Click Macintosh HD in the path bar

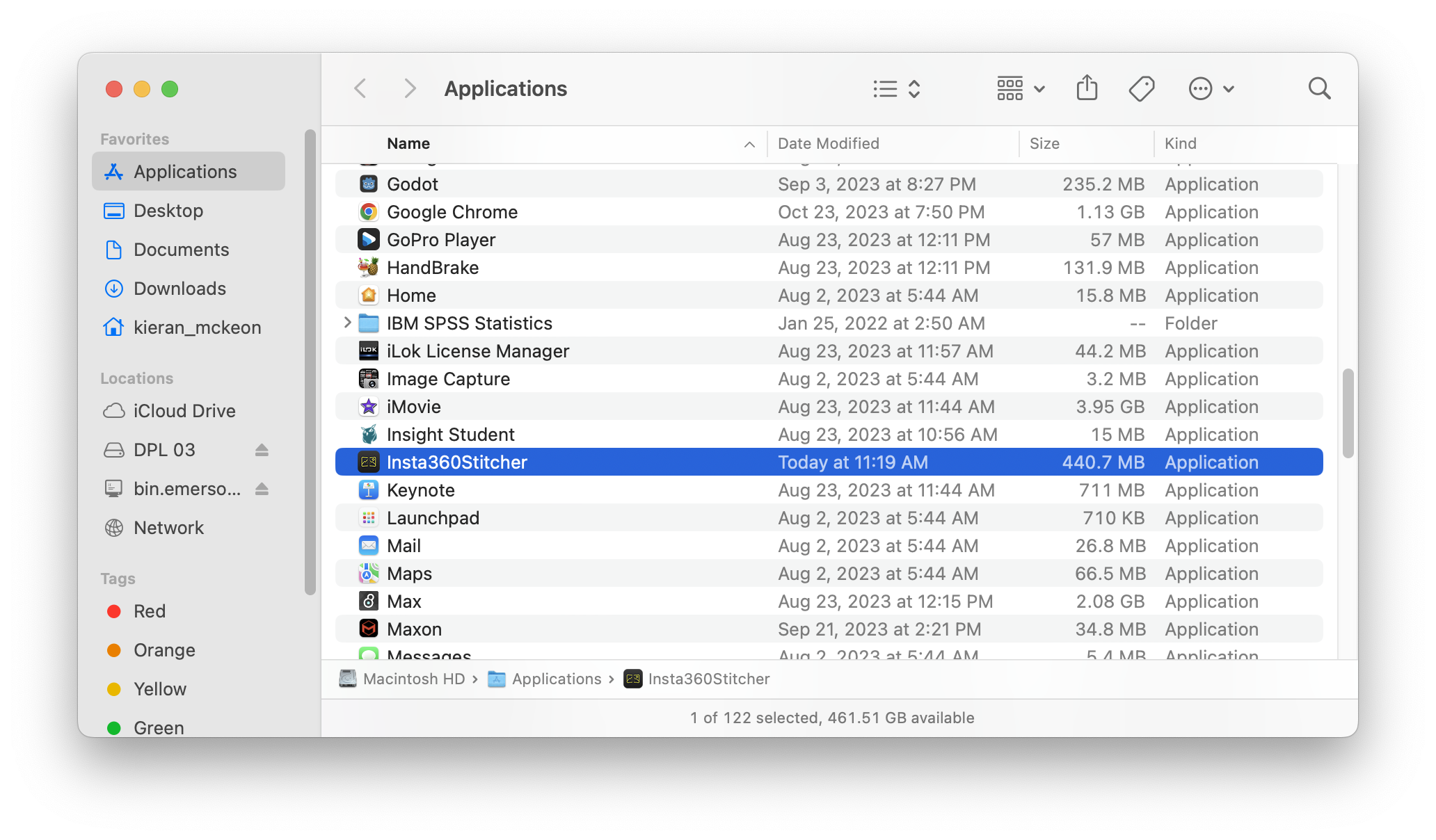tap(401, 679)
